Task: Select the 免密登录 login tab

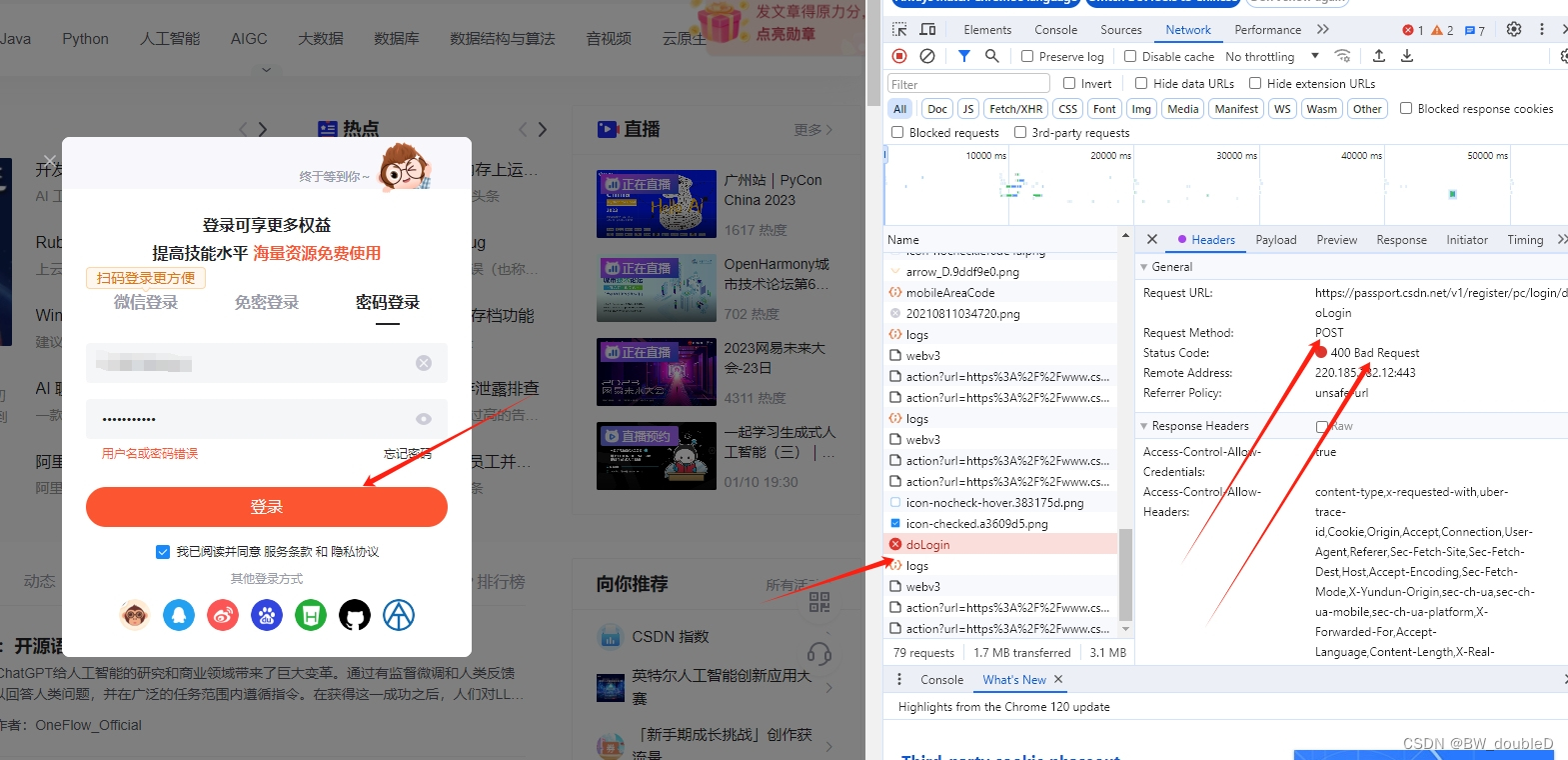Action: coord(267,302)
